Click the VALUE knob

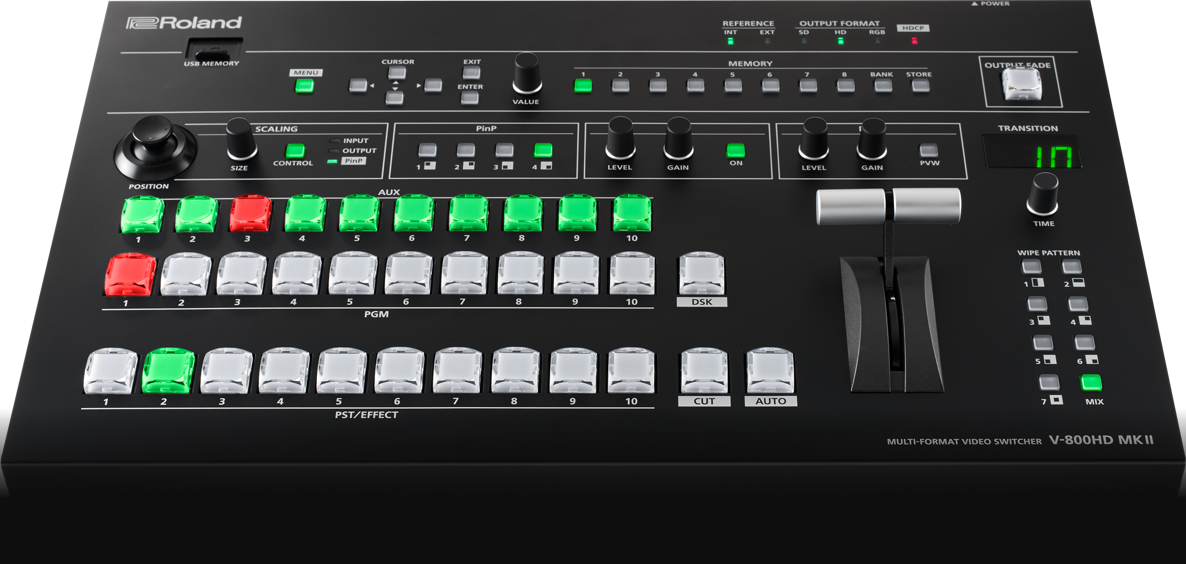pos(527,73)
